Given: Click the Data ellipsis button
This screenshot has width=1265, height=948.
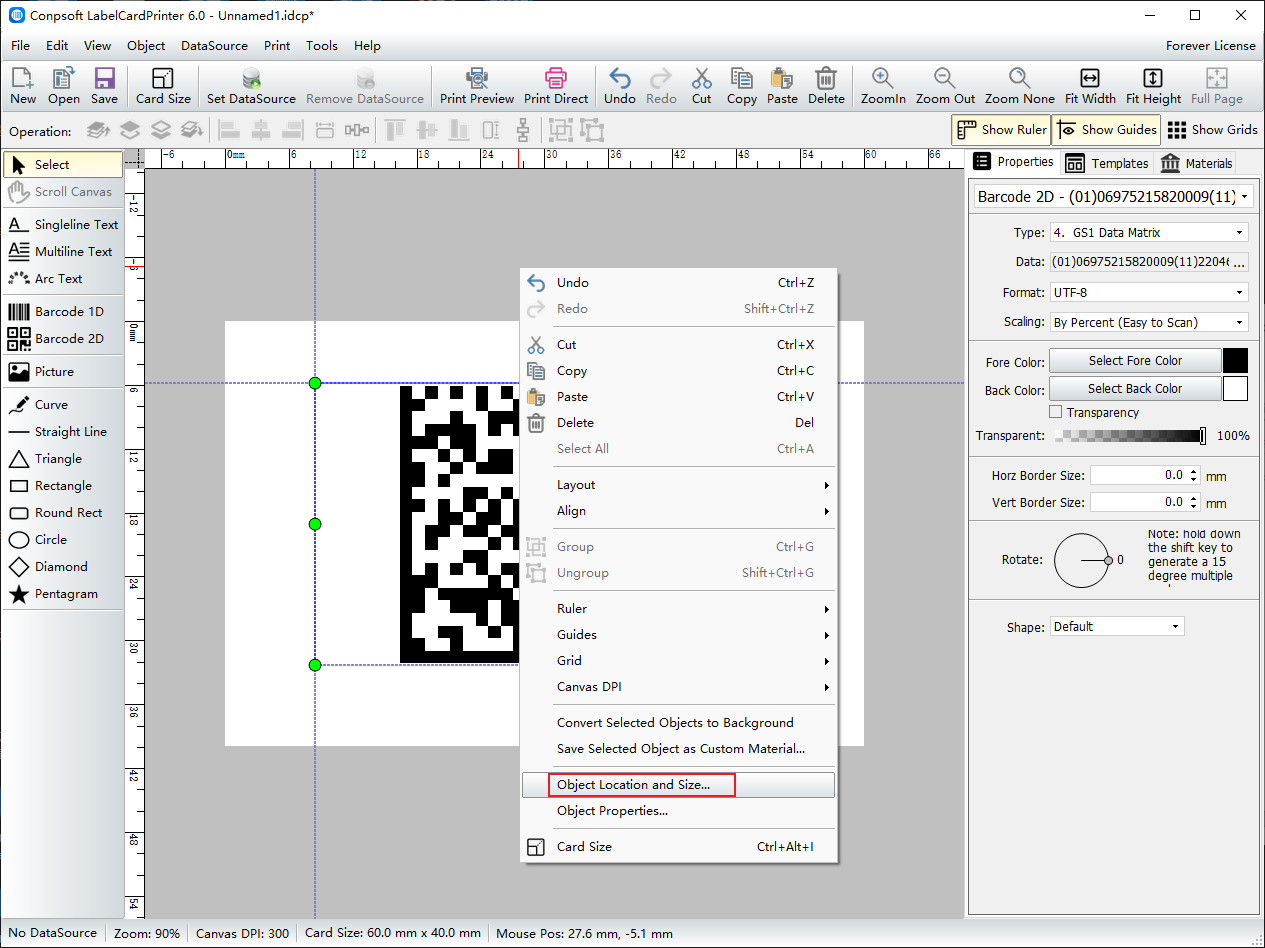Looking at the screenshot, I should 1237,262.
